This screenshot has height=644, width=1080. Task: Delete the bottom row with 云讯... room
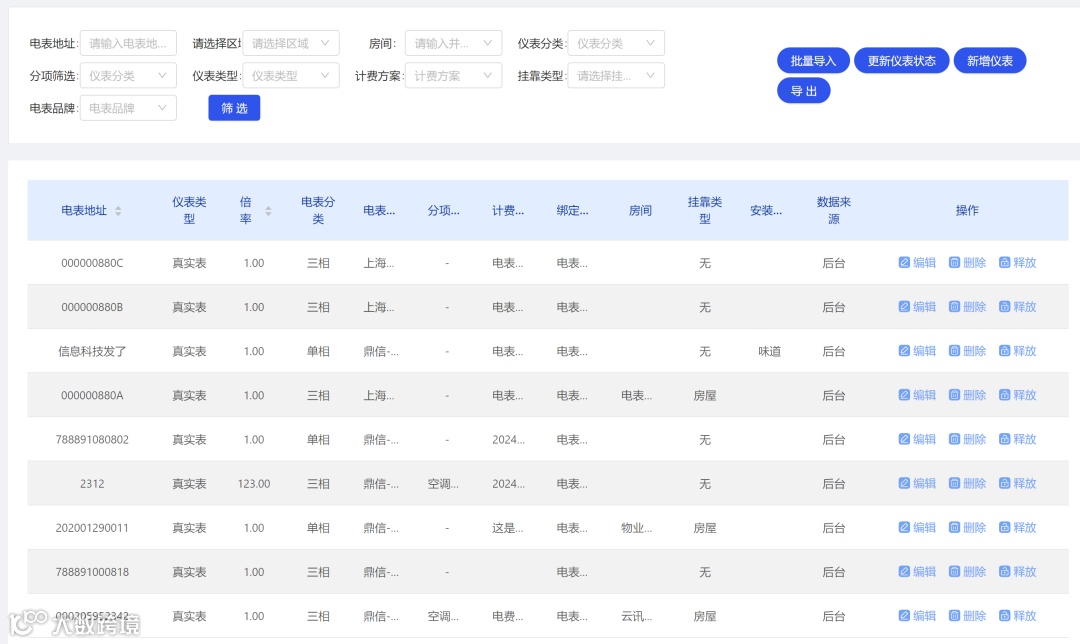(x=967, y=615)
